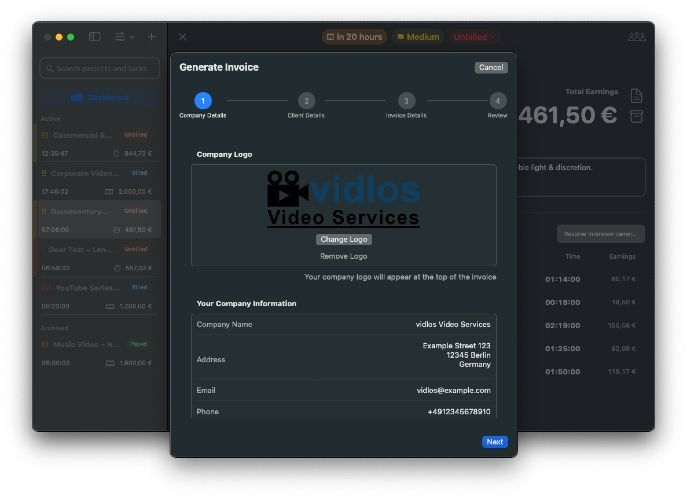687x500 pixels.
Task: Click the Resume interview camer... button
Action: pos(601,234)
